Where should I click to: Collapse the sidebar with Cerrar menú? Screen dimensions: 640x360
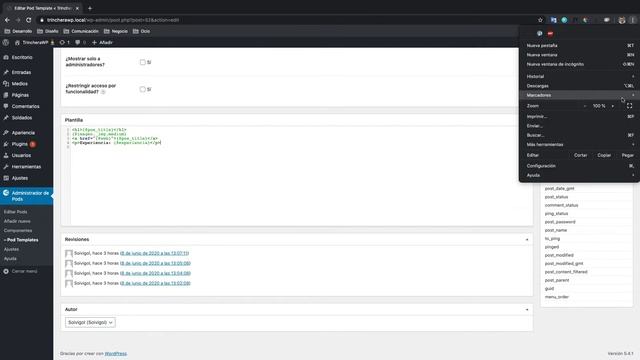click(x=24, y=271)
